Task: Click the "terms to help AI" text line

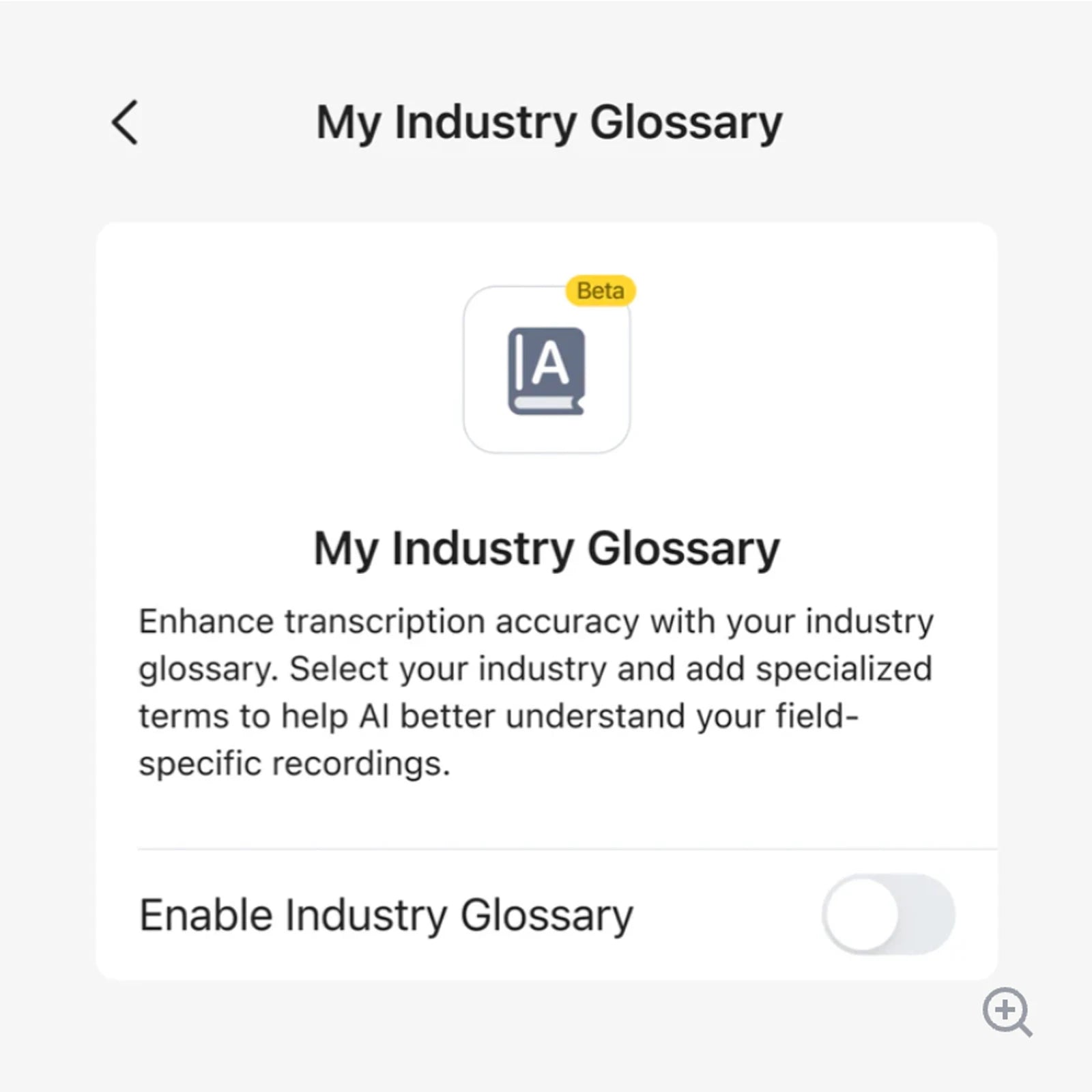Action: click(498, 717)
